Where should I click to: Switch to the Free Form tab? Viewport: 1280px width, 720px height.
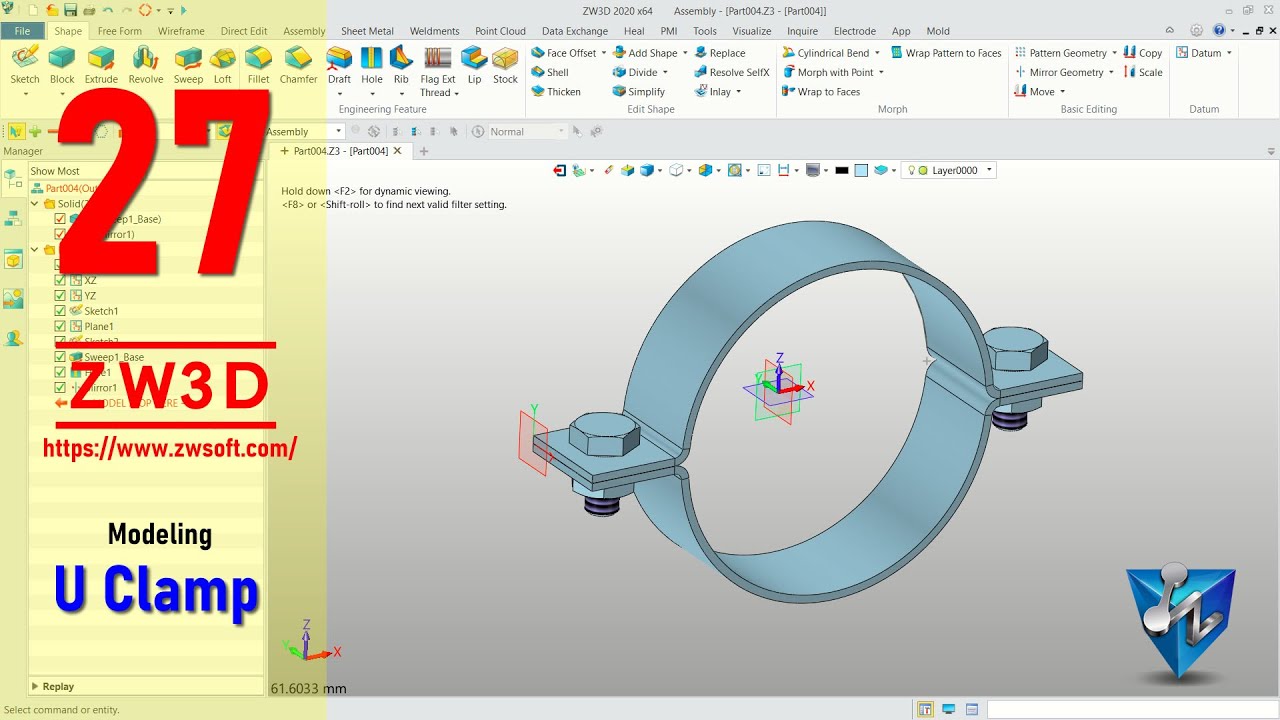point(120,31)
